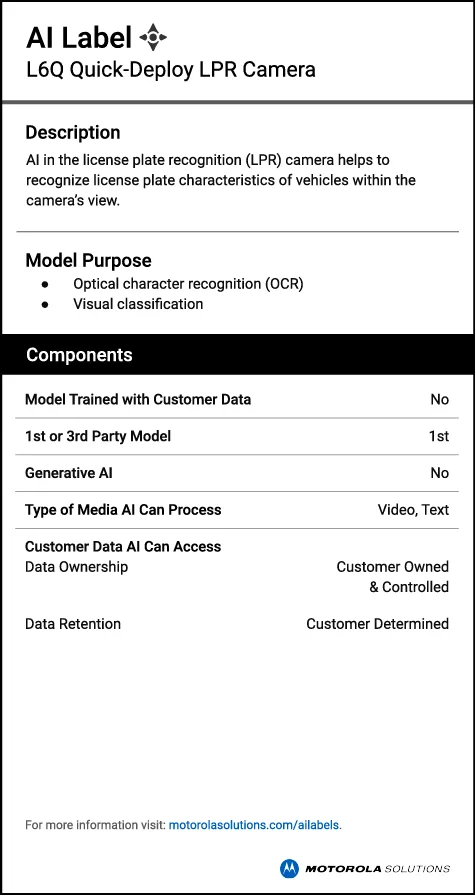Screen dimensions: 475x895
Task: Click the AI Label crosshair icon
Action: click(x=153, y=38)
